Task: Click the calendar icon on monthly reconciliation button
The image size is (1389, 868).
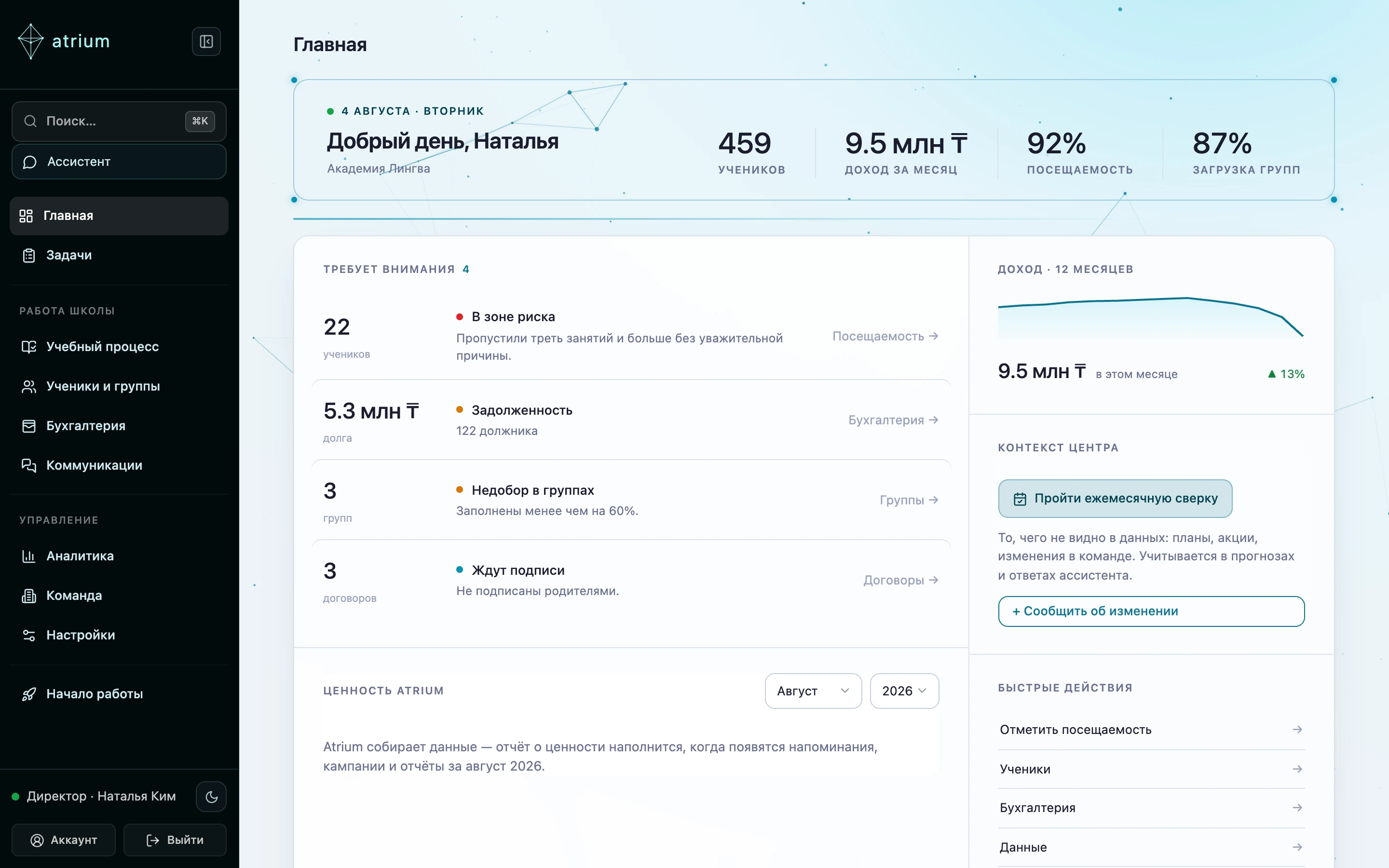Action: [x=1020, y=499]
